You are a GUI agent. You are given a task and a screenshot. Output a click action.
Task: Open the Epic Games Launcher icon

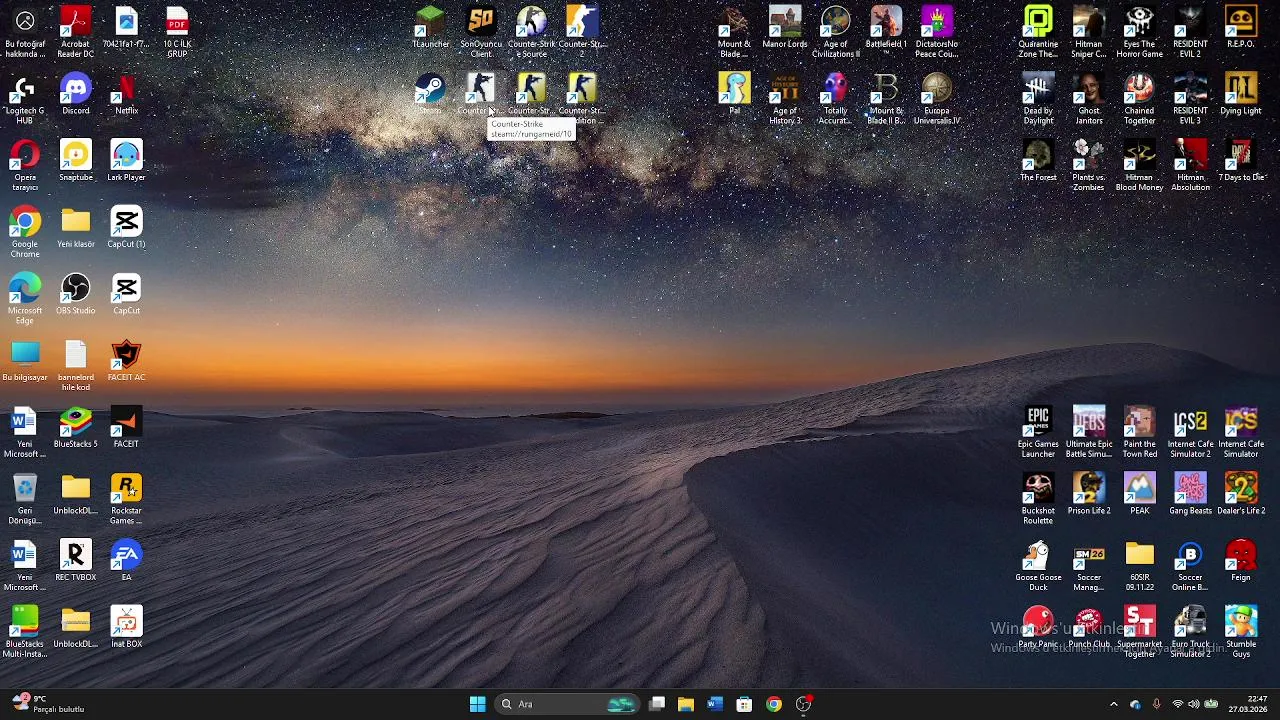pos(1038,432)
